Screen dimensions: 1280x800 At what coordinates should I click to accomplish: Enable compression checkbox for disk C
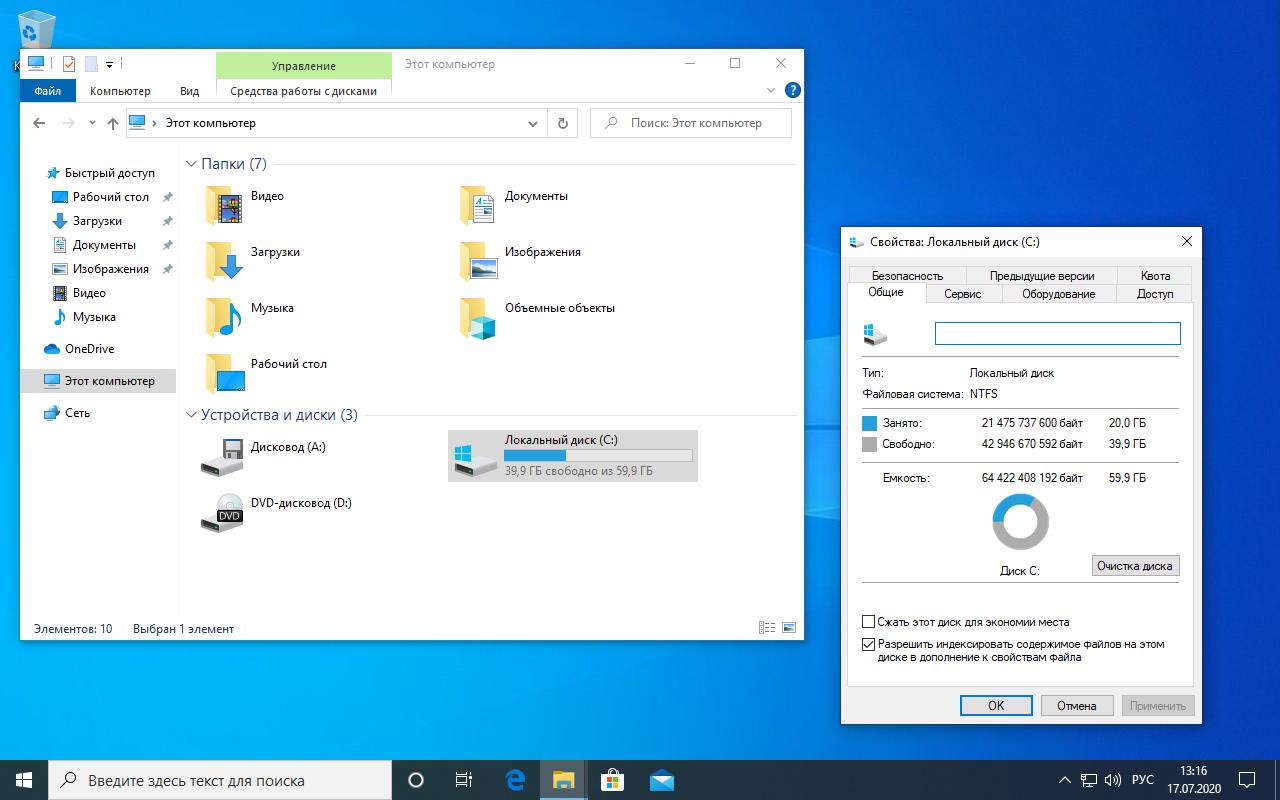(869, 621)
